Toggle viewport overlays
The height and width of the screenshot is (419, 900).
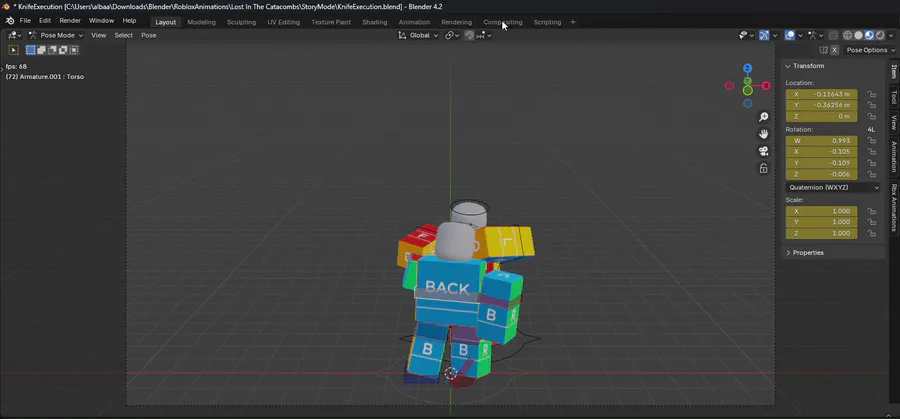pos(790,35)
